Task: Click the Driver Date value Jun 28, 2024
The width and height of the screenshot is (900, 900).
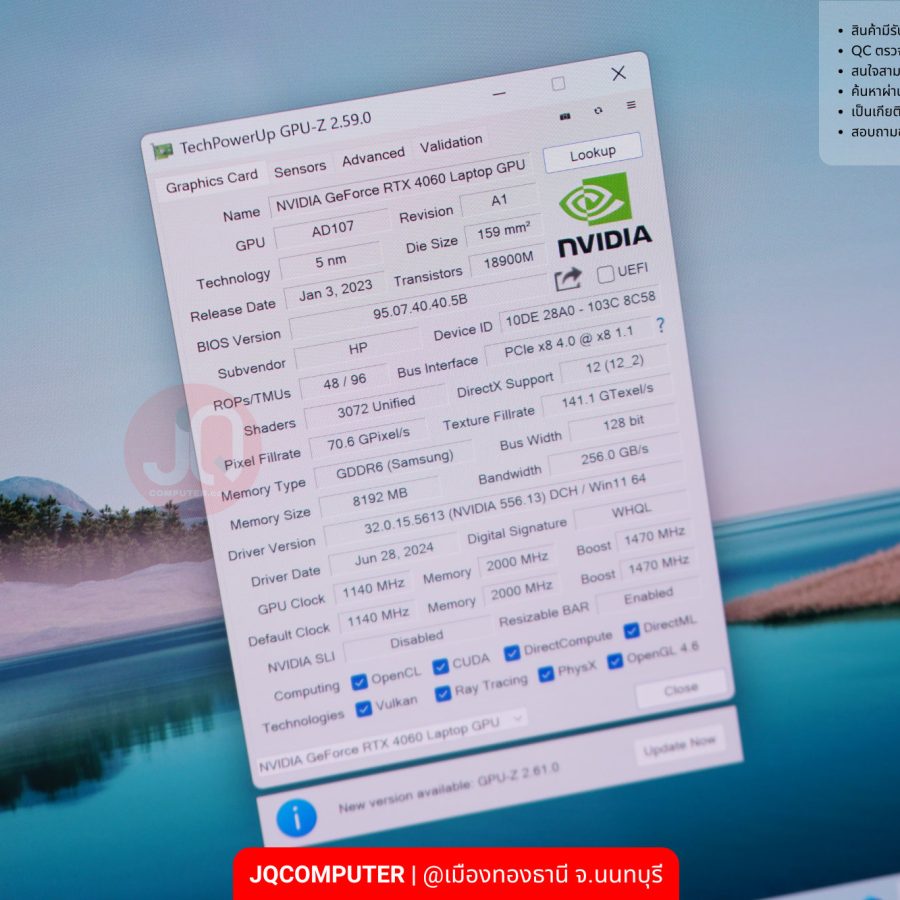Action: pyautogui.click(x=394, y=555)
